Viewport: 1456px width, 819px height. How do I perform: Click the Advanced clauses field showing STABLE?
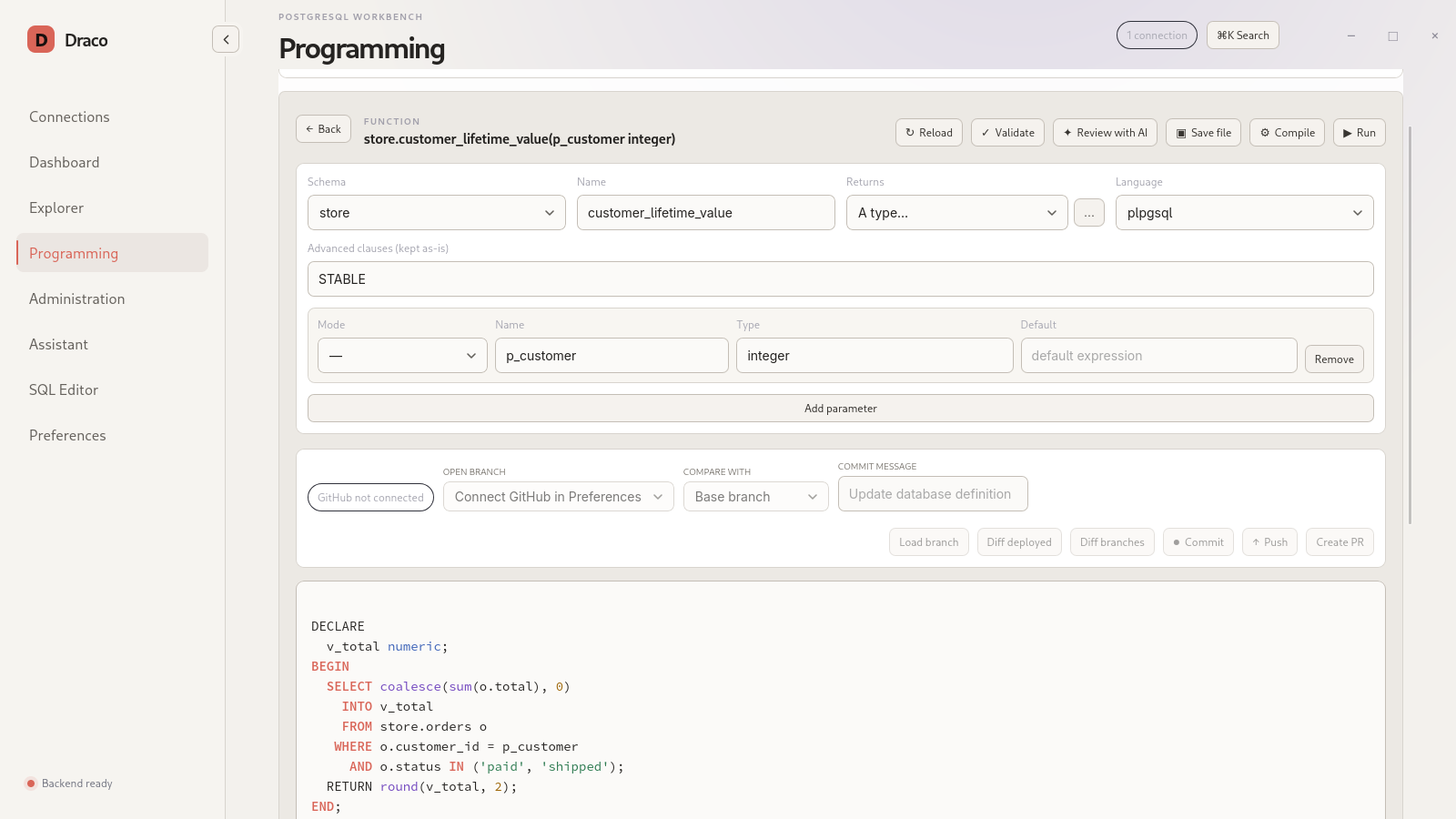[x=841, y=279]
